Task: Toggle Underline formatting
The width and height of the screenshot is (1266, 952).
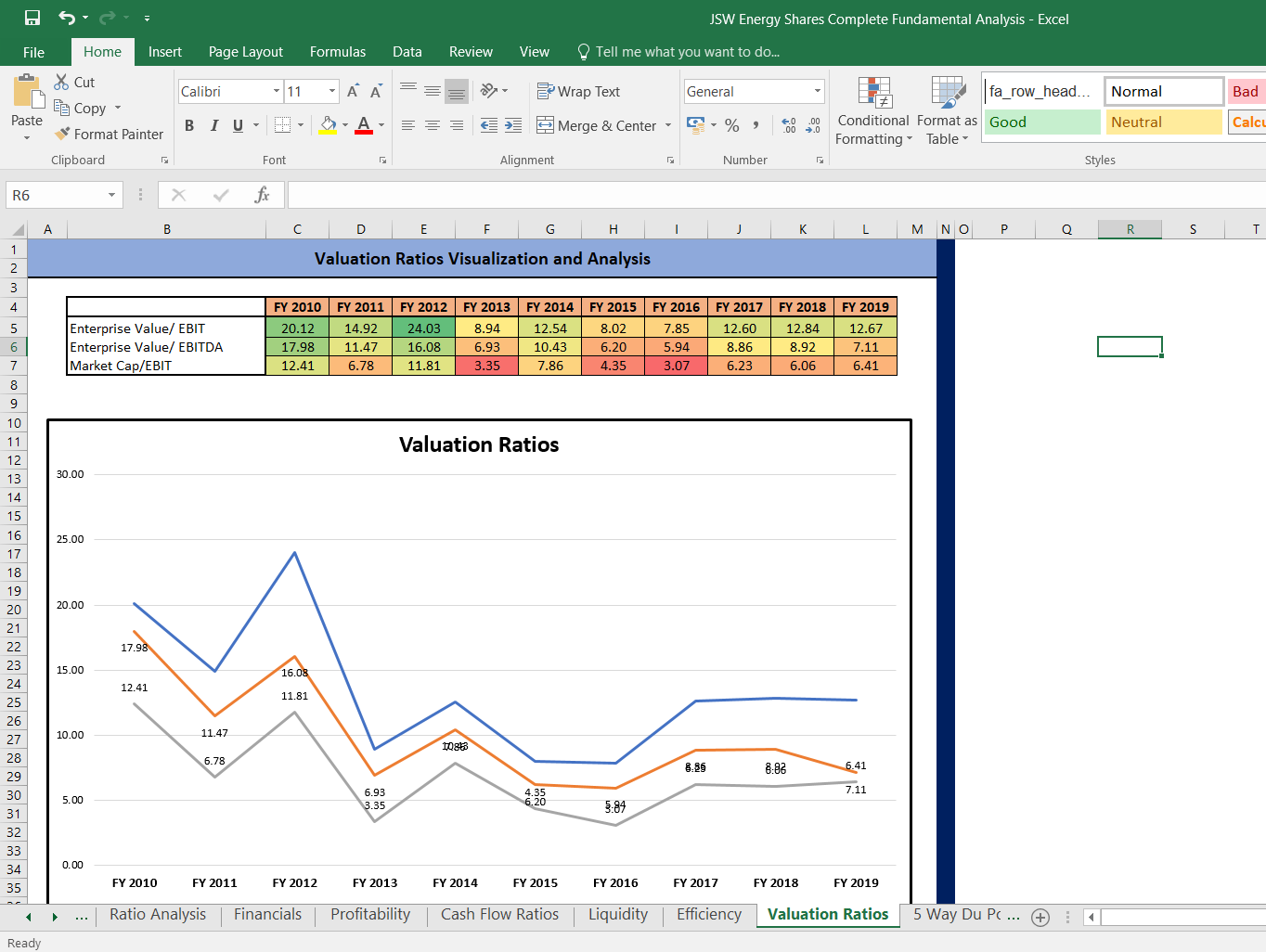Action: coord(239,125)
